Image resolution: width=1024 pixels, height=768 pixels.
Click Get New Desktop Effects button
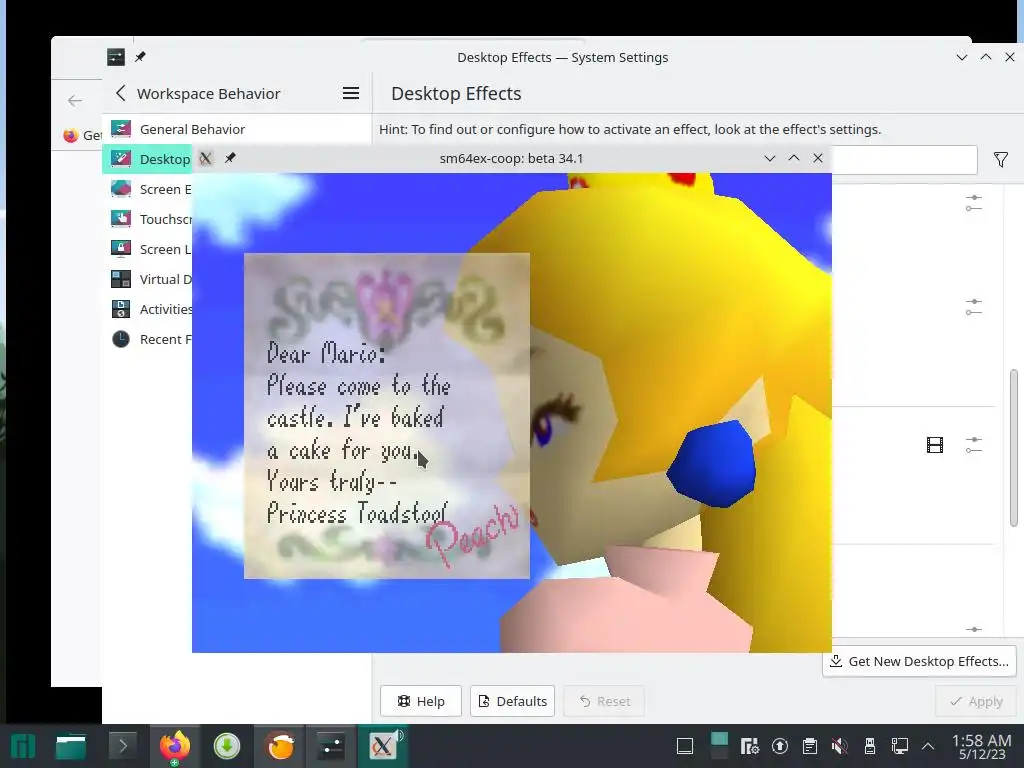coord(919,661)
